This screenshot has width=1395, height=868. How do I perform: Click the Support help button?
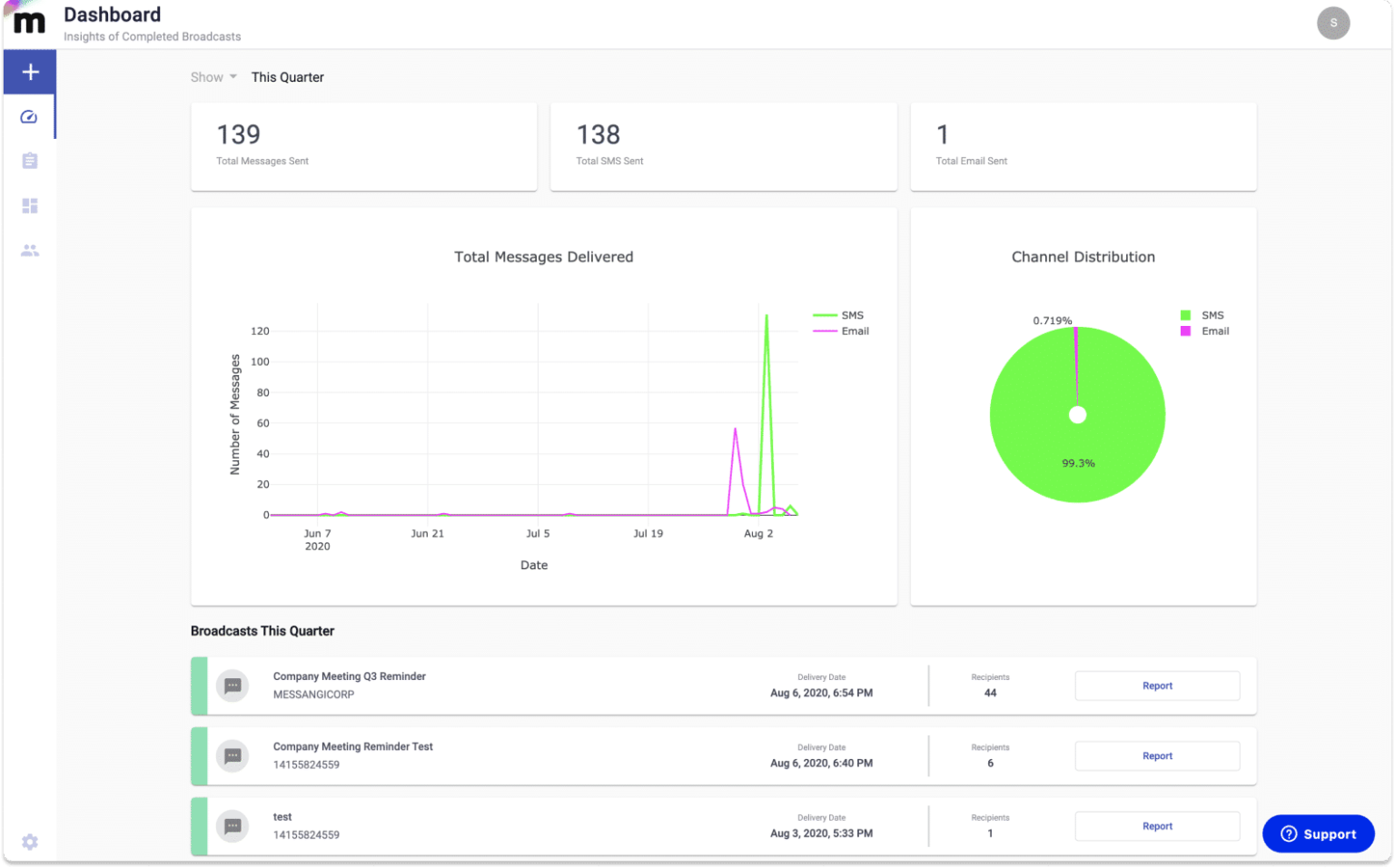coord(1318,833)
